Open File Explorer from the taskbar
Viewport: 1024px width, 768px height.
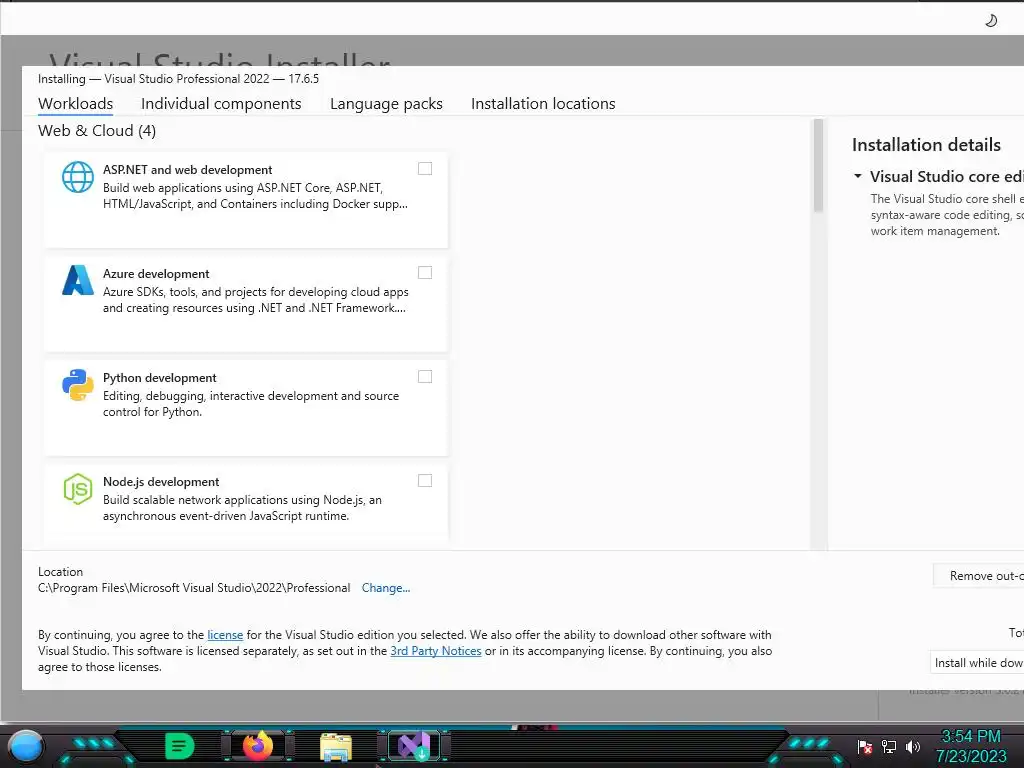click(x=336, y=747)
